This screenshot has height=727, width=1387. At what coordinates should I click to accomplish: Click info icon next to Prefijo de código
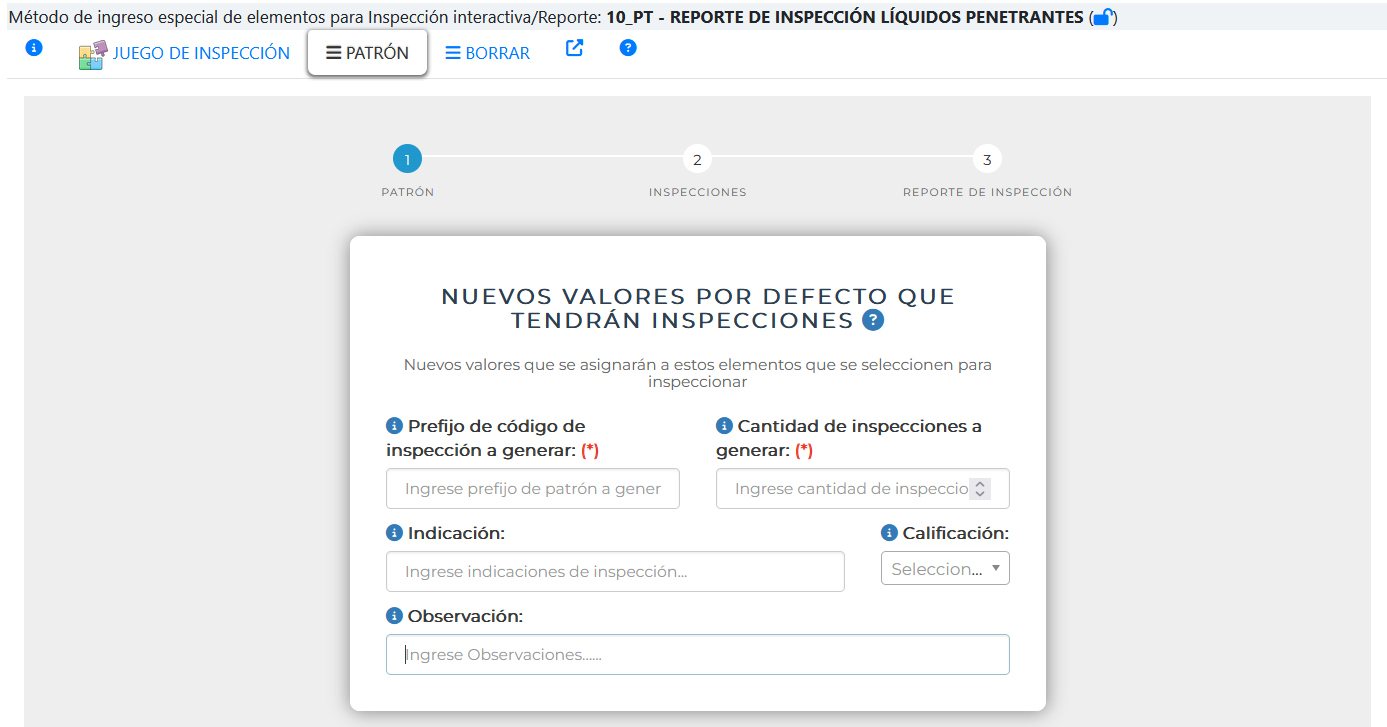point(395,426)
